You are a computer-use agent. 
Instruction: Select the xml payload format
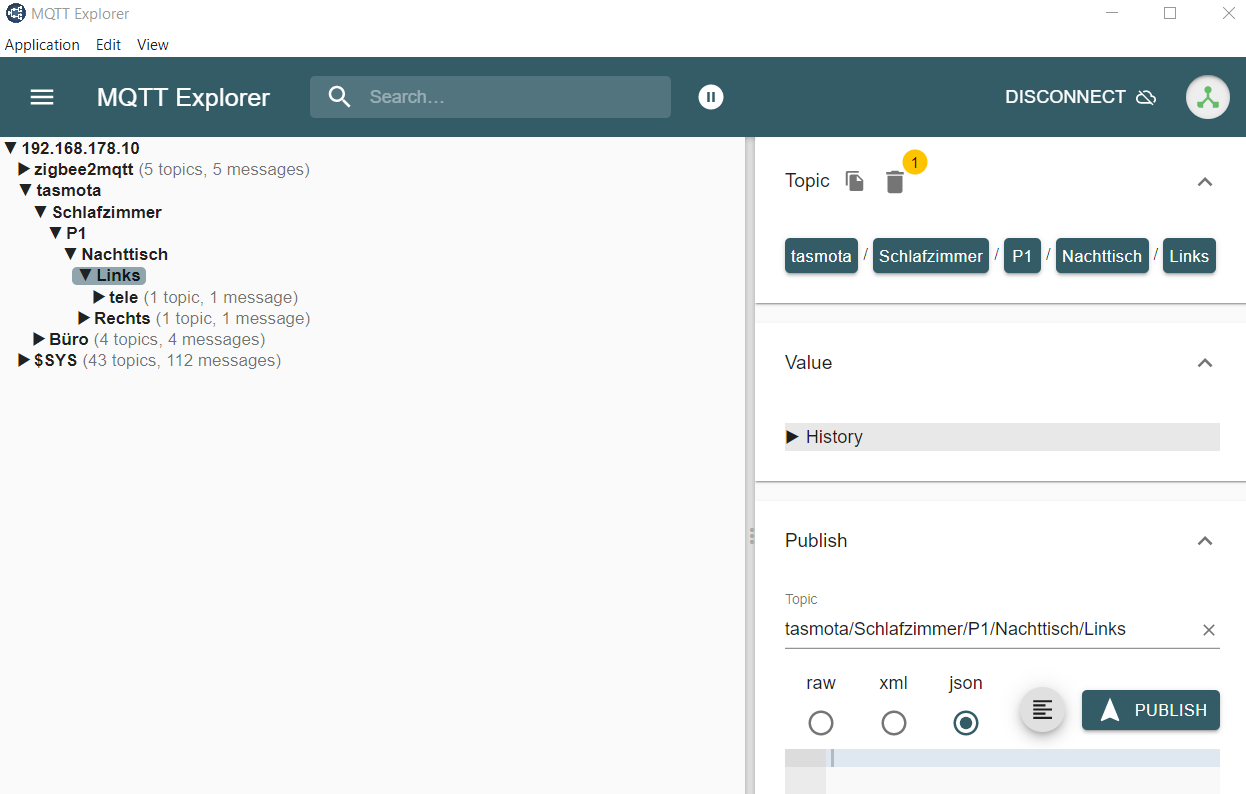coord(894,723)
